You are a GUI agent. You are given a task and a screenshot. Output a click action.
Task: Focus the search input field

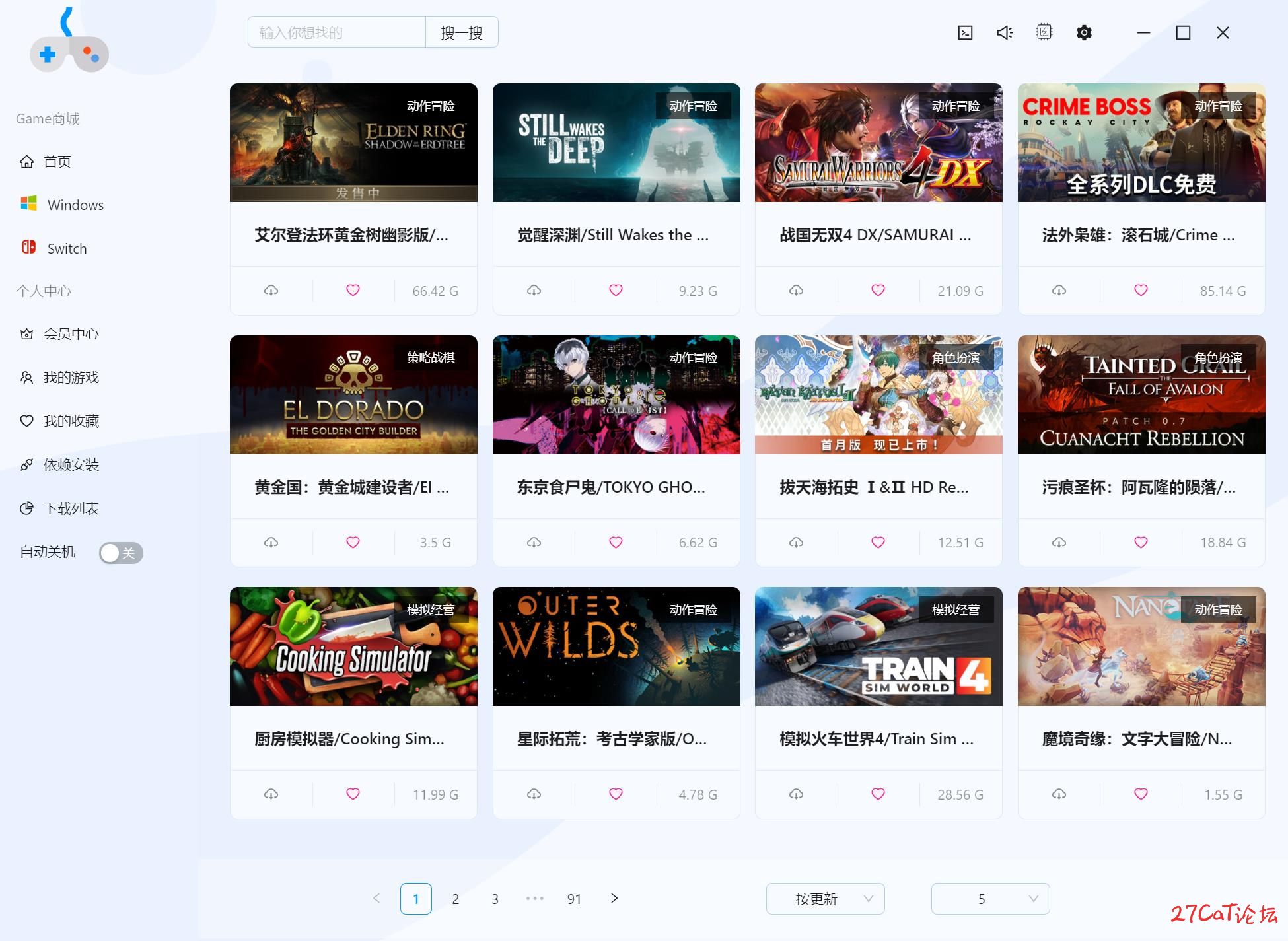[337, 32]
